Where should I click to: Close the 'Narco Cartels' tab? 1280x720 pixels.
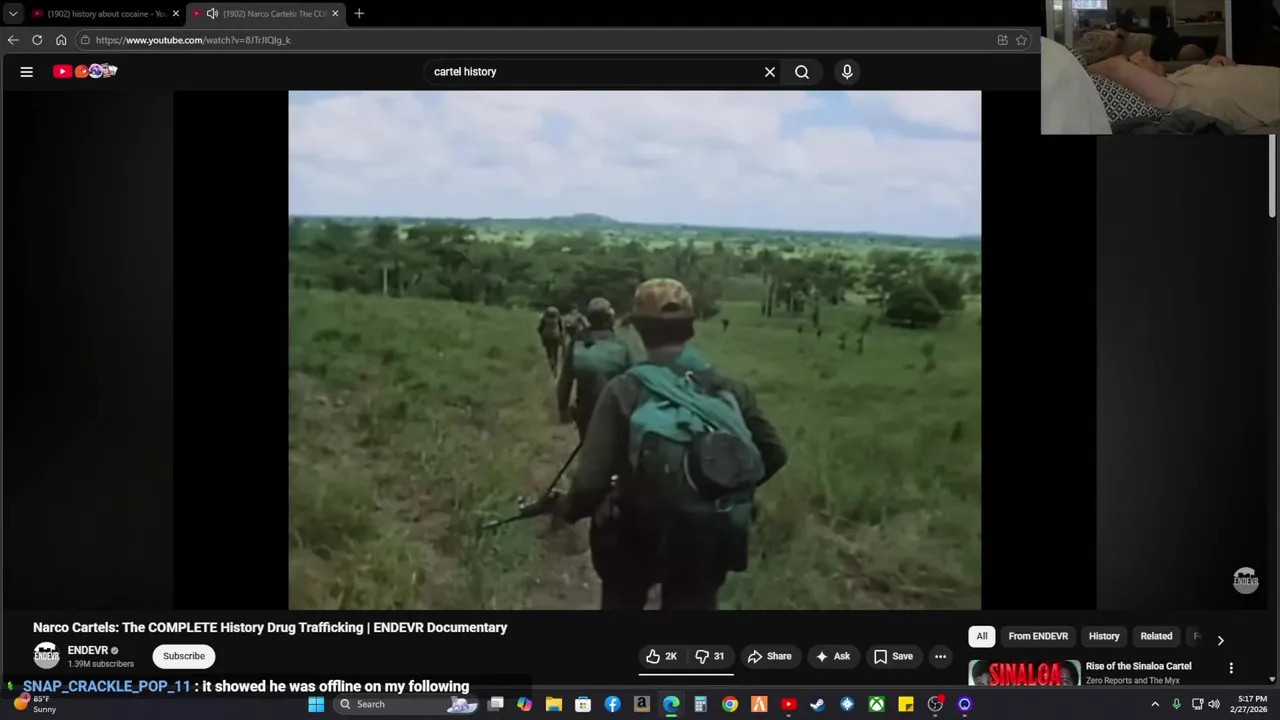coord(335,13)
